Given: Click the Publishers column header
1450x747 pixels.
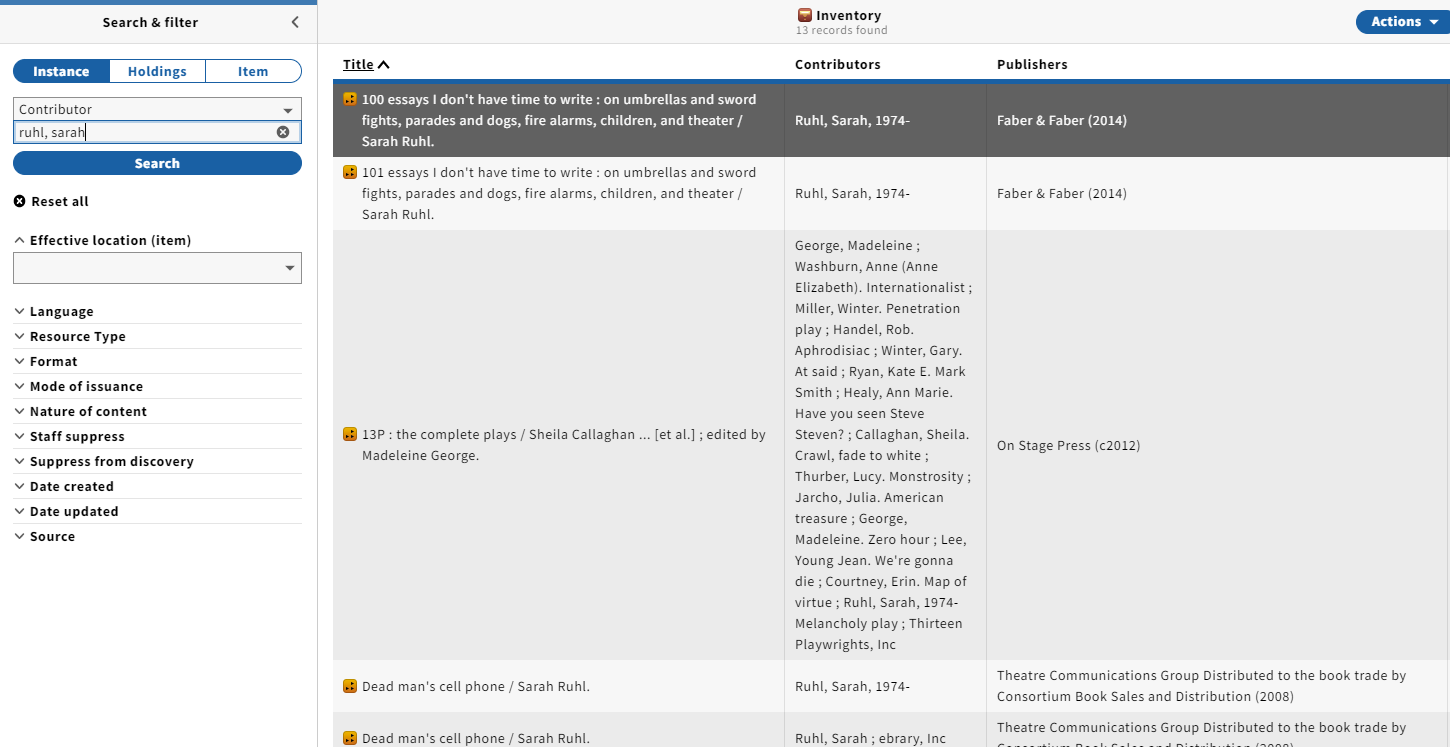Looking at the screenshot, I should pos(1032,64).
